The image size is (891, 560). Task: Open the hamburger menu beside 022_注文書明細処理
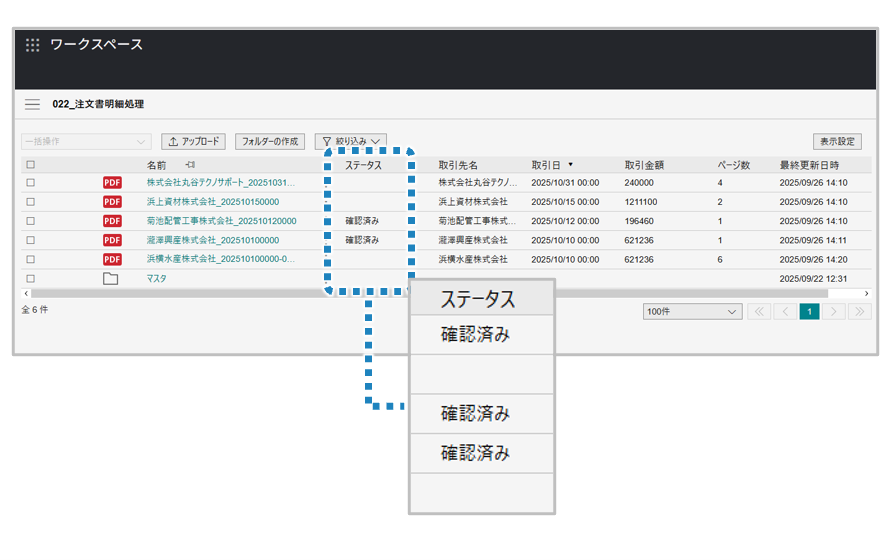pyautogui.click(x=32, y=104)
